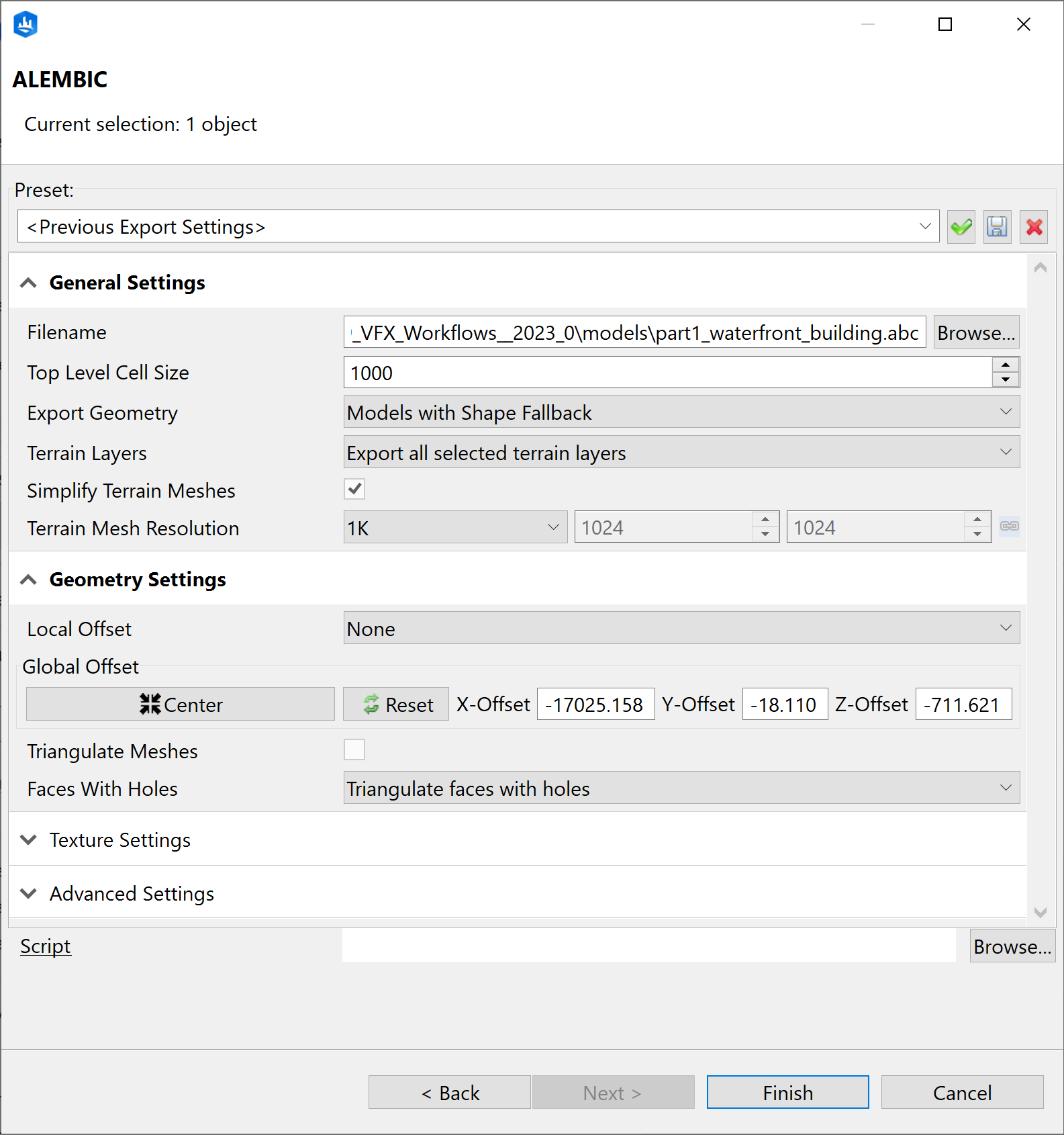Save preset using floppy disk icon
The height and width of the screenshot is (1135, 1064).
point(997,227)
